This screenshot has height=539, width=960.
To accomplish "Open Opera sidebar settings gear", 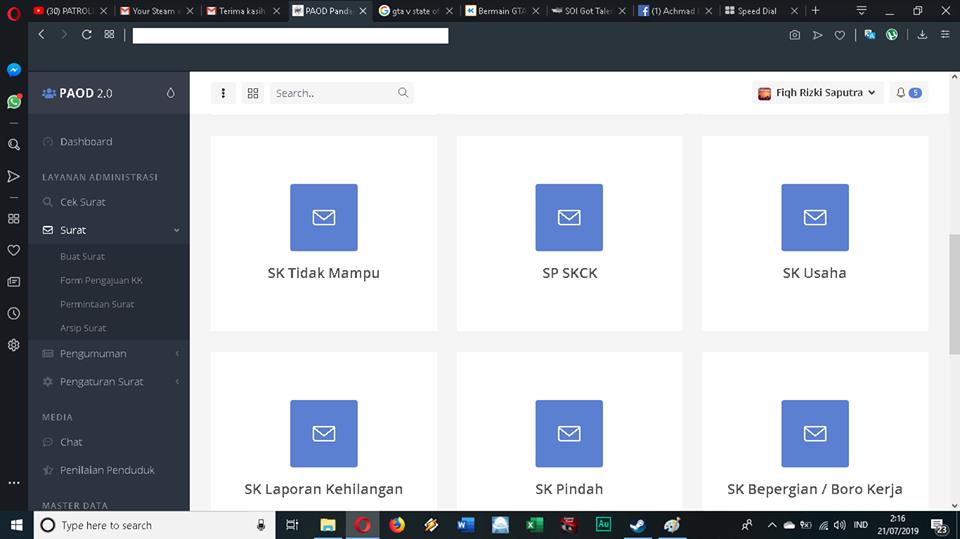I will click(13, 345).
